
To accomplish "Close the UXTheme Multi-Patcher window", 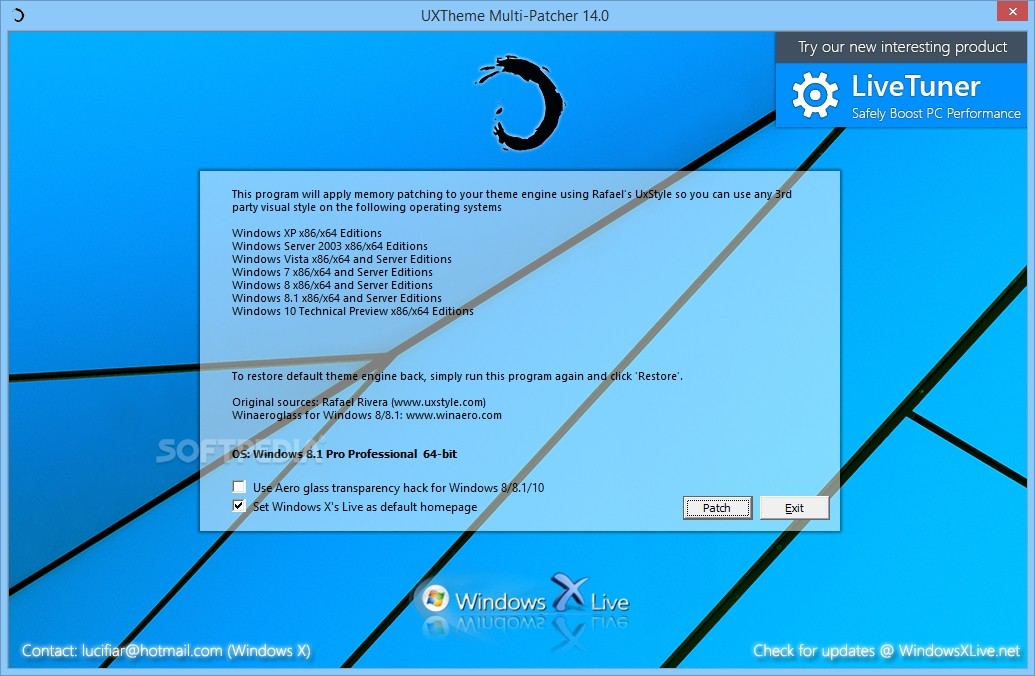I will [x=1013, y=11].
